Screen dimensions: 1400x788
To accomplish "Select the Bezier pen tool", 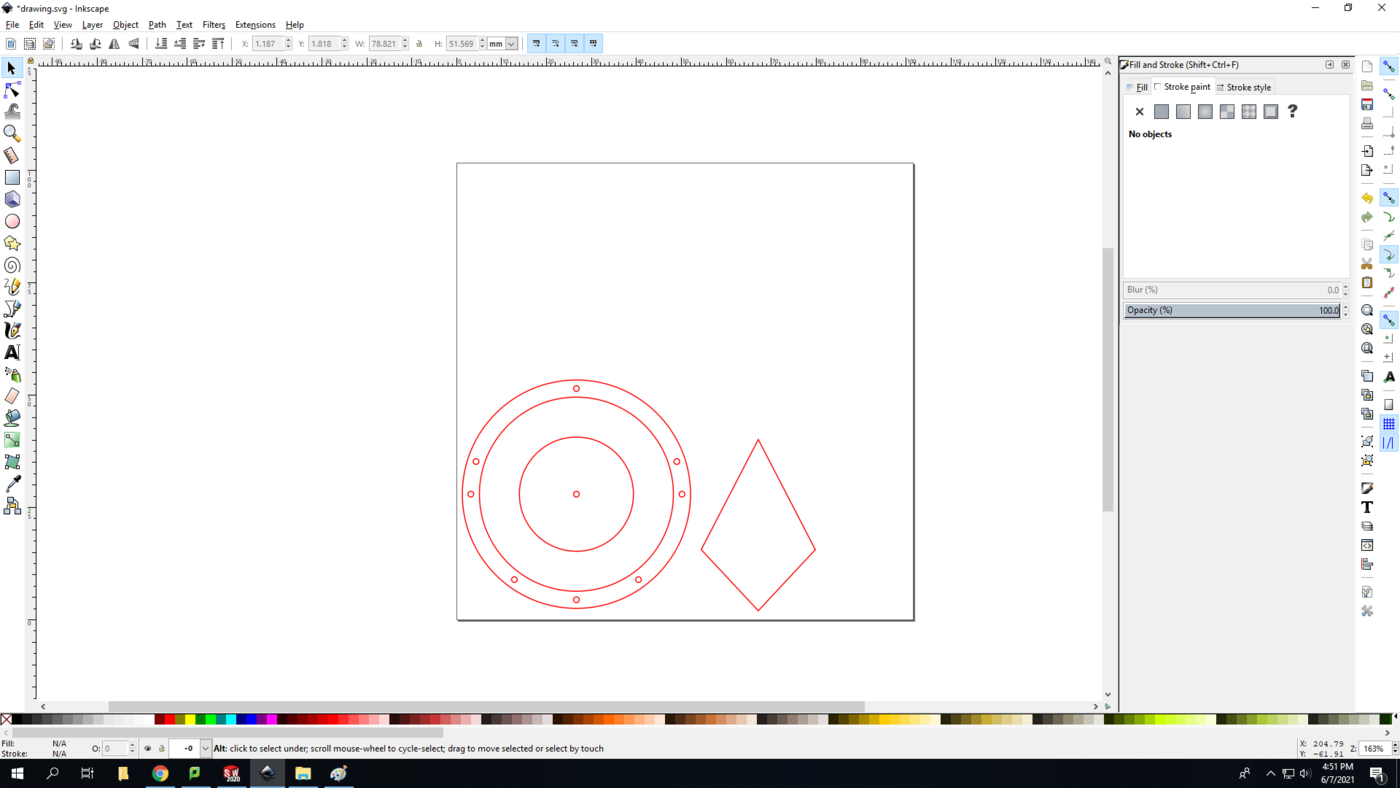I will click(x=12, y=309).
